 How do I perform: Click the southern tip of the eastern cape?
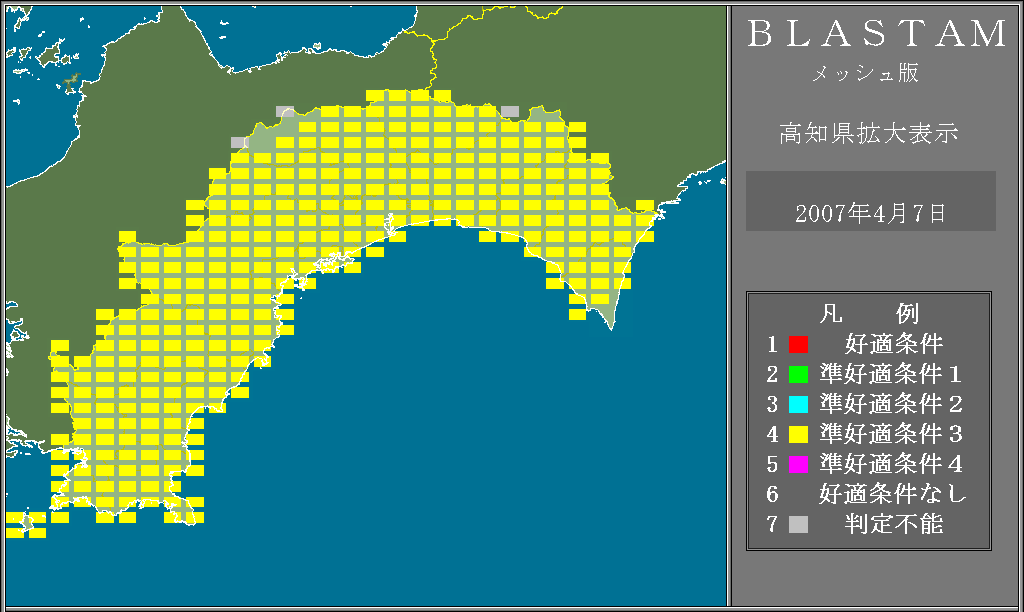coord(611,327)
